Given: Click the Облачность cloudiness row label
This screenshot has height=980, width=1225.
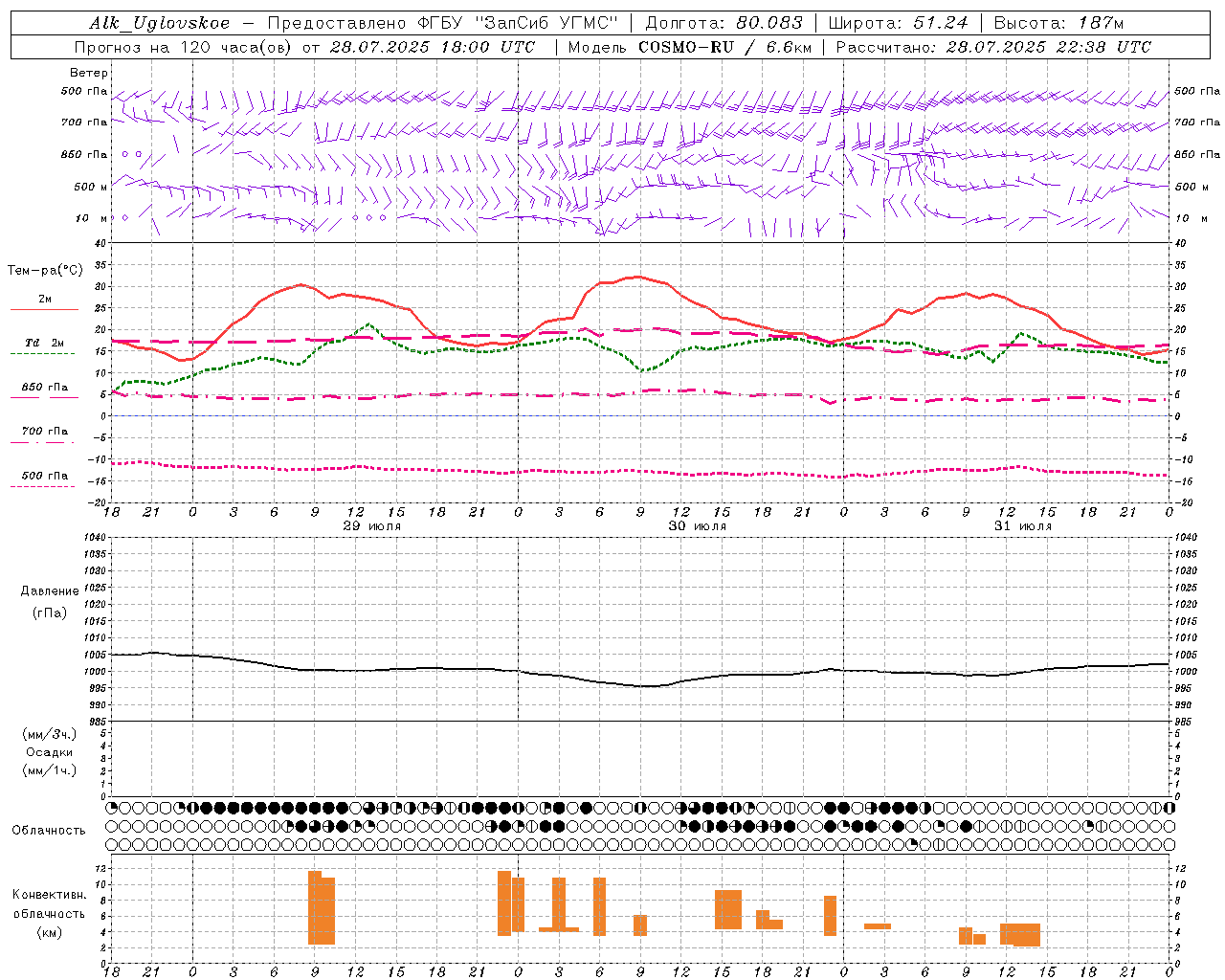Looking at the screenshot, I should [49, 830].
